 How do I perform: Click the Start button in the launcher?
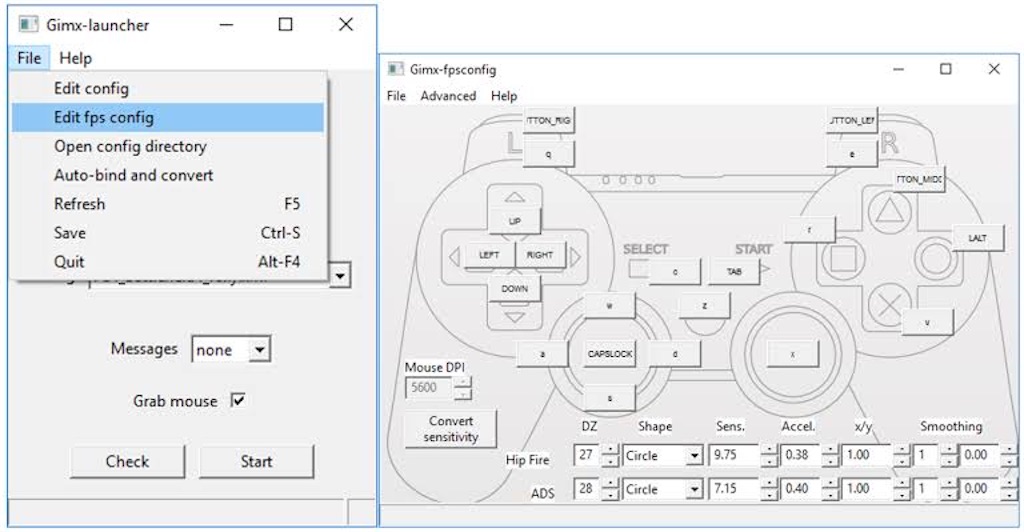tap(256, 462)
